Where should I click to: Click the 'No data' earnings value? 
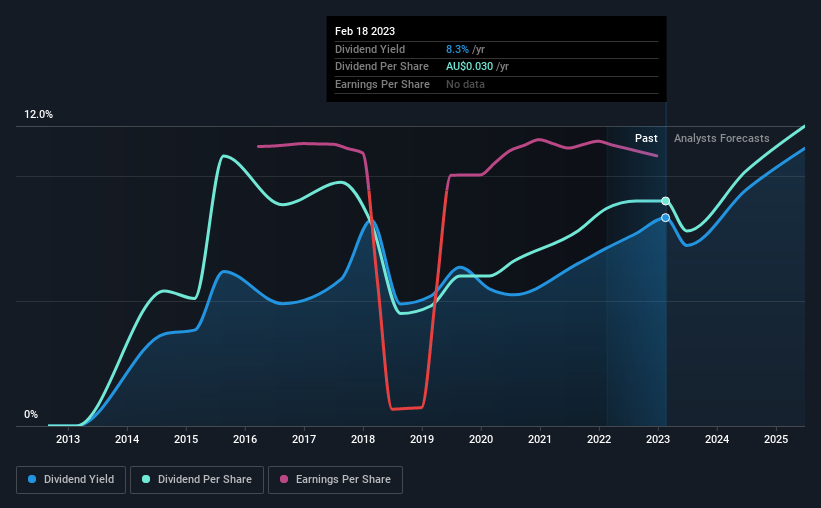[x=465, y=84]
